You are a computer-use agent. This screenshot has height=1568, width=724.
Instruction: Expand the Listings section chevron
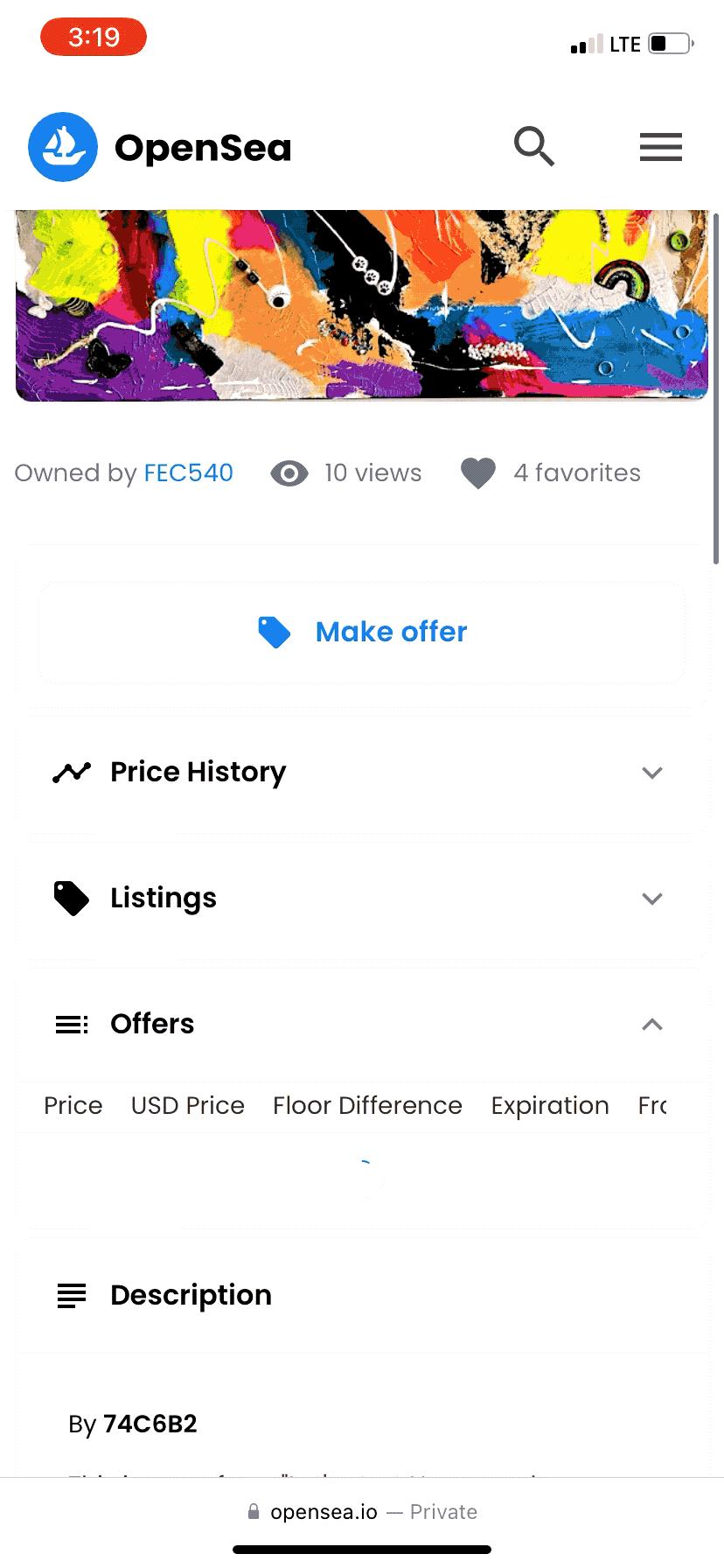652,899
